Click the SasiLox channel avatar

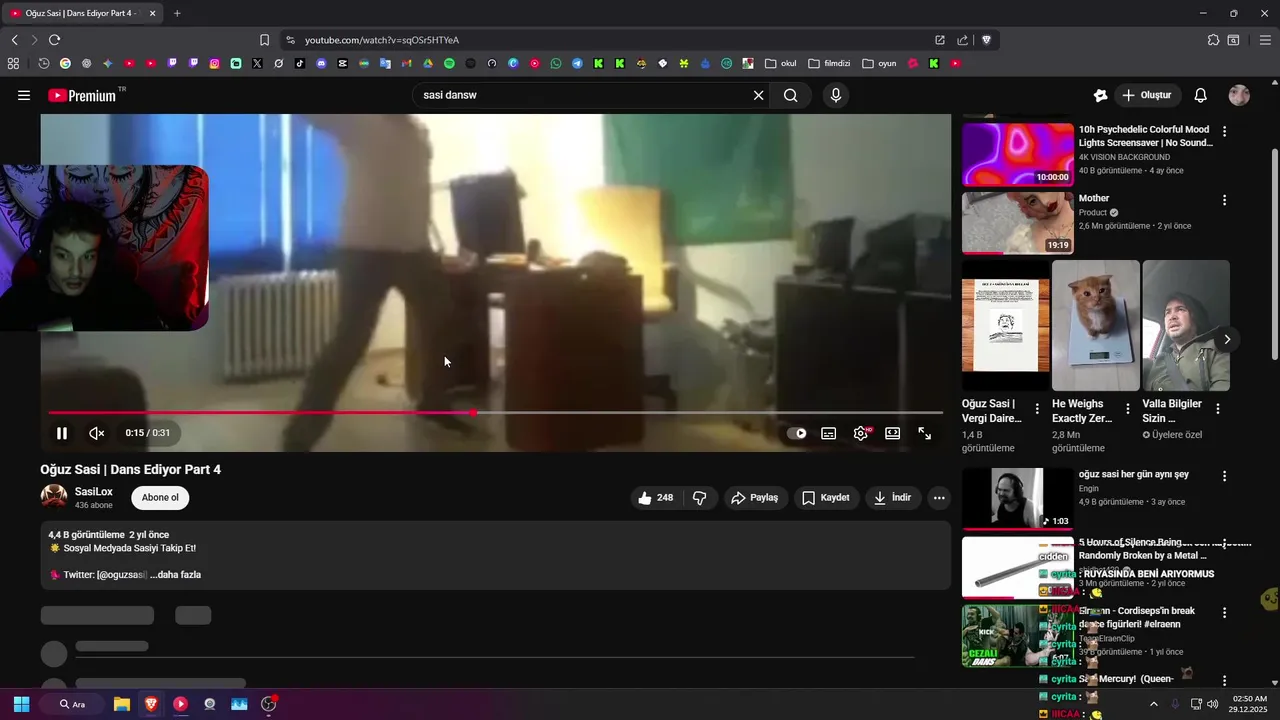54,497
